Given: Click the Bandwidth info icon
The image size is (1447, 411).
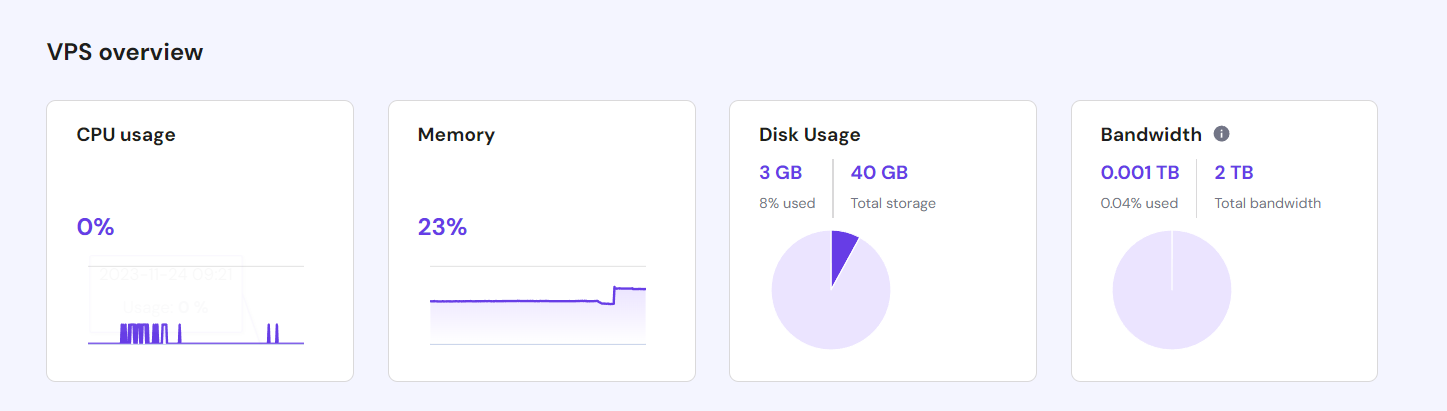Looking at the screenshot, I should (x=1221, y=134).
